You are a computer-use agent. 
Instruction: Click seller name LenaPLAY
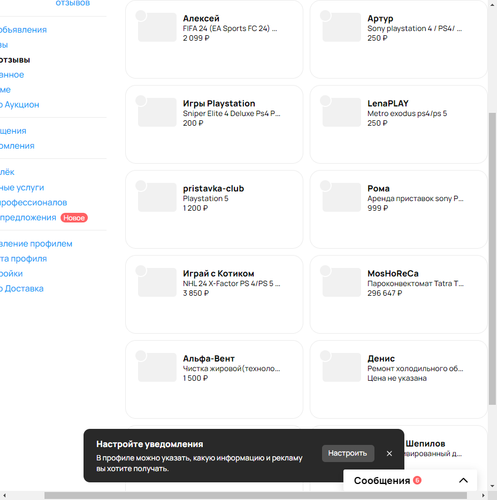[x=388, y=103]
